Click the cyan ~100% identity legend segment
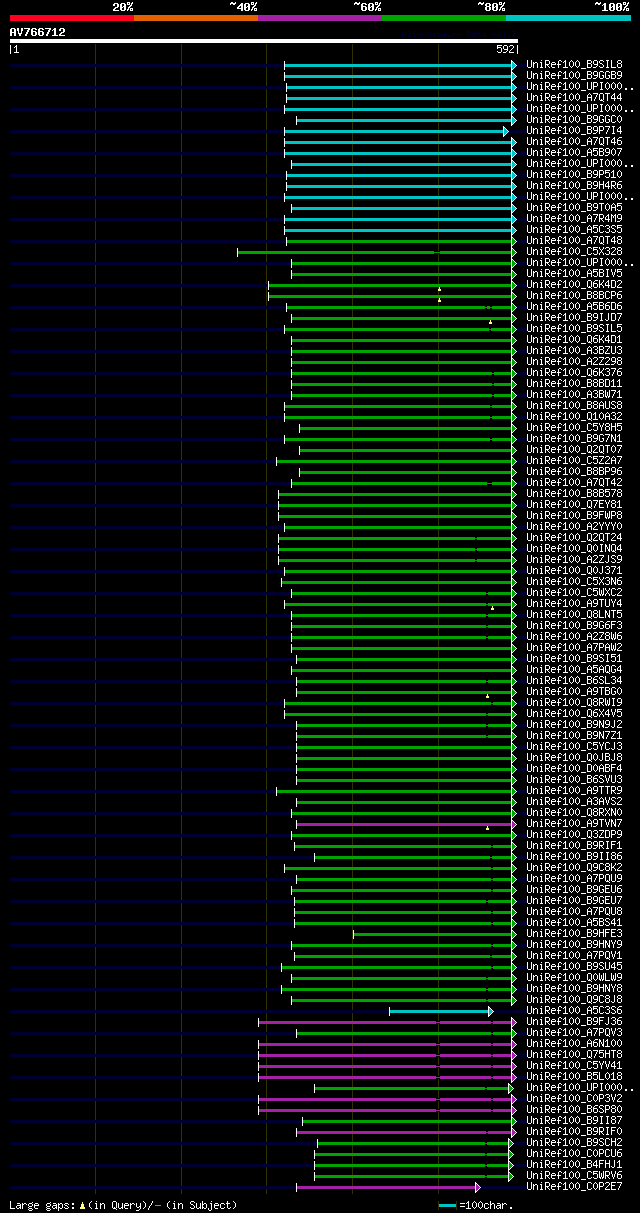Image resolution: width=640 pixels, height=1213 pixels. [x=567, y=18]
